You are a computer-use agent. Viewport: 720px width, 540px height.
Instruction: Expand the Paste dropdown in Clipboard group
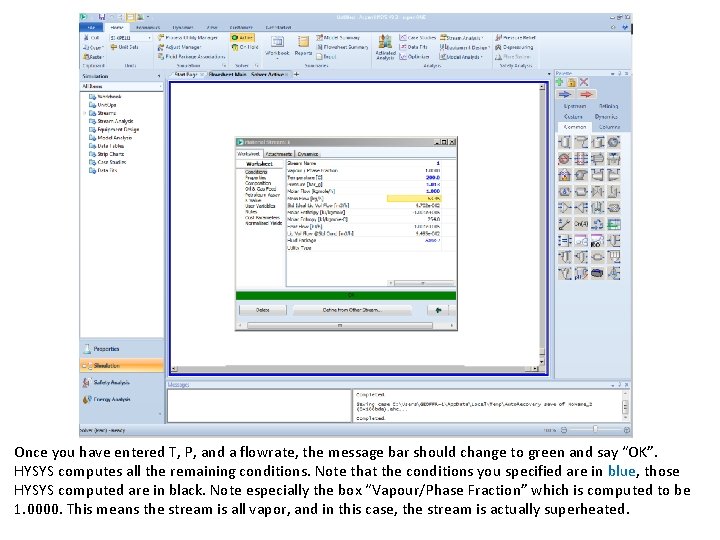(103, 57)
